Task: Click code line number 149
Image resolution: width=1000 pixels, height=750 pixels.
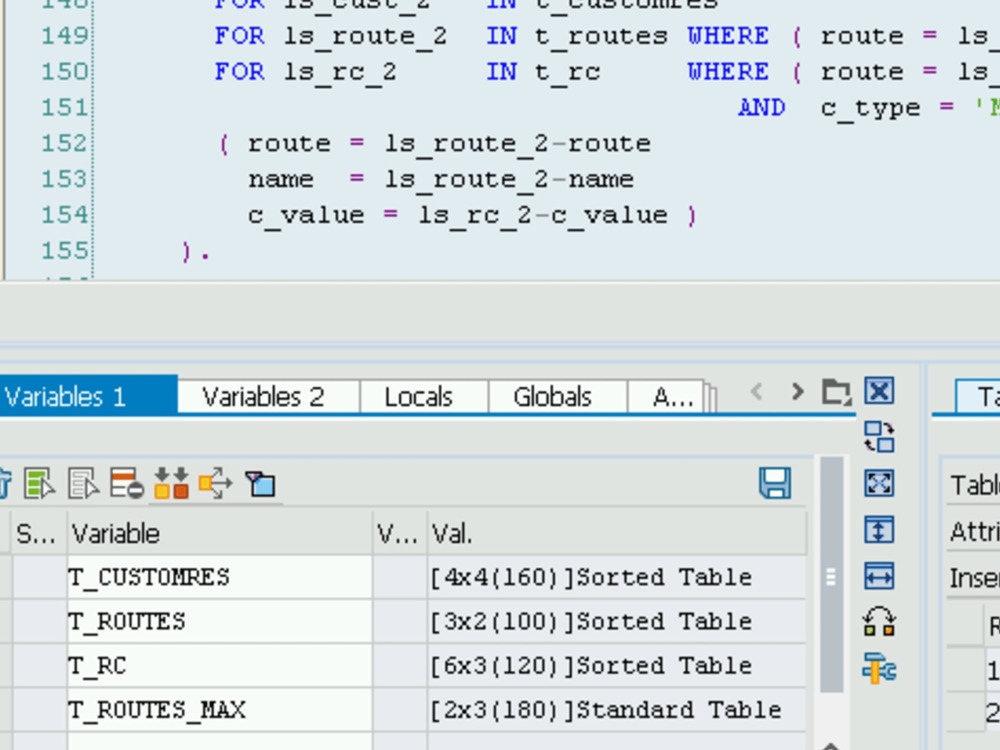Action: (64, 35)
